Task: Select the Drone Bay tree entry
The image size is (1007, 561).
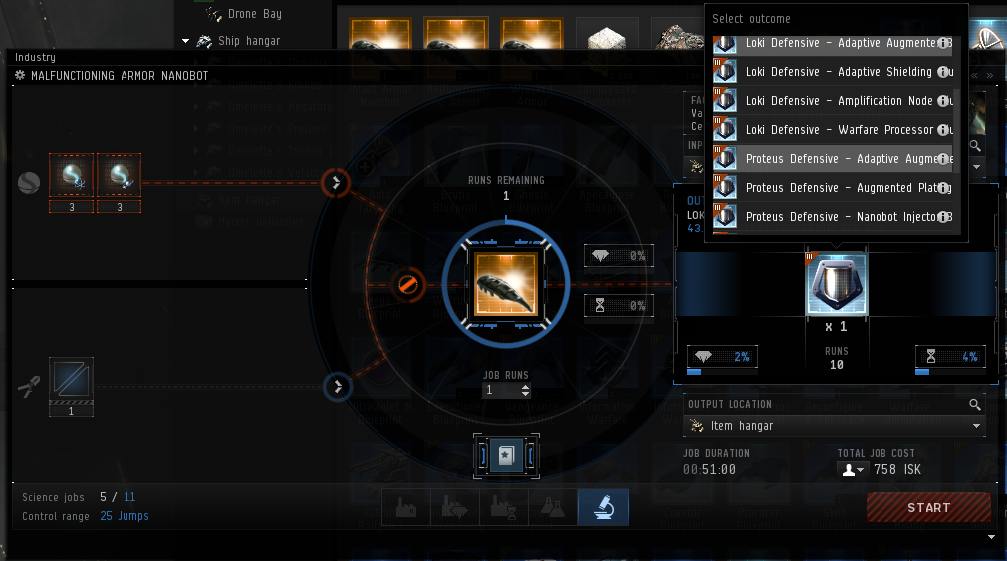Action: pos(254,13)
